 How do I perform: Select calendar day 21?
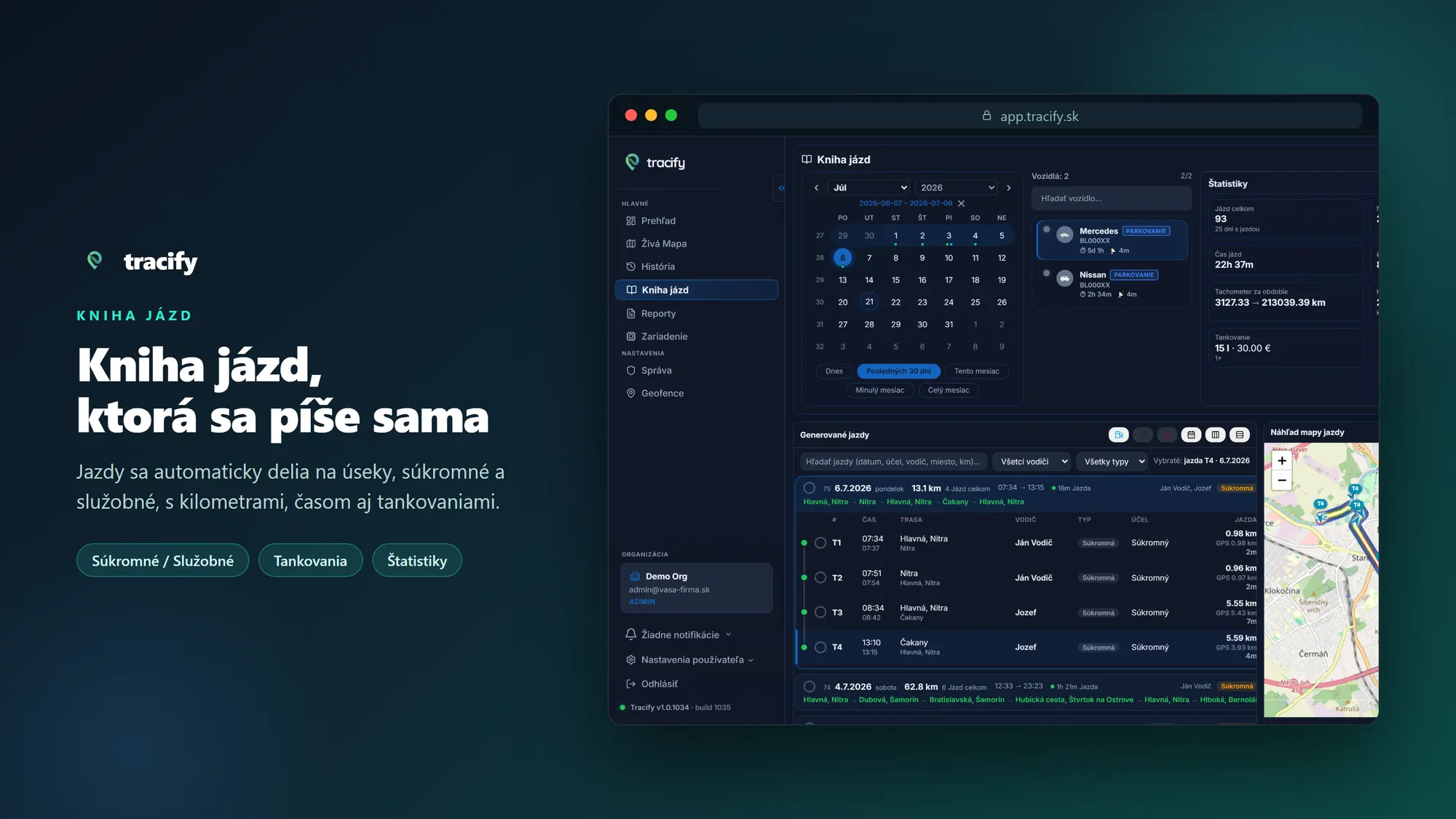(869, 302)
